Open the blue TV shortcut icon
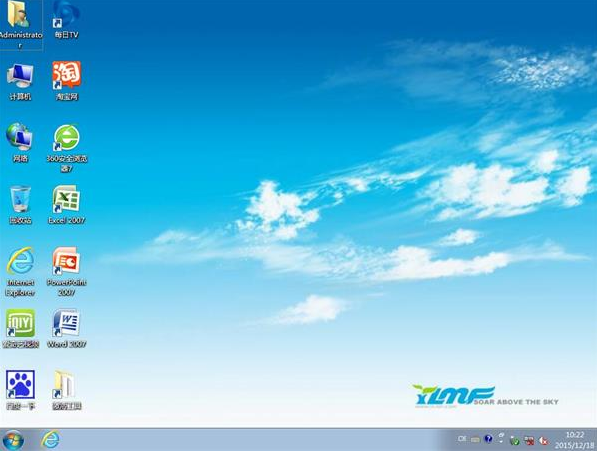Screen dimensions: 597x453 (67, 20)
